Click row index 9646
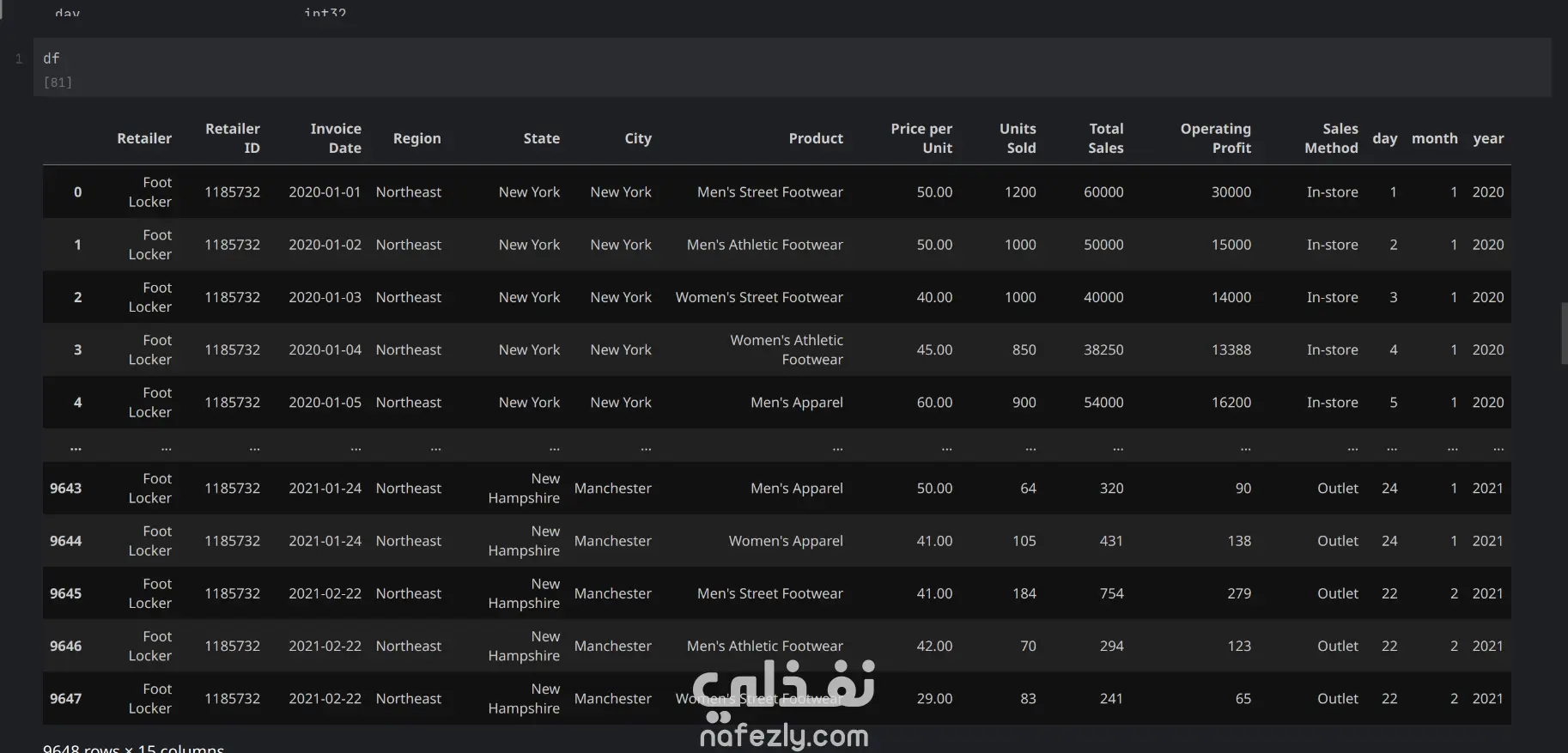Viewport: 1568px width, 753px height. pyautogui.click(x=65, y=646)
